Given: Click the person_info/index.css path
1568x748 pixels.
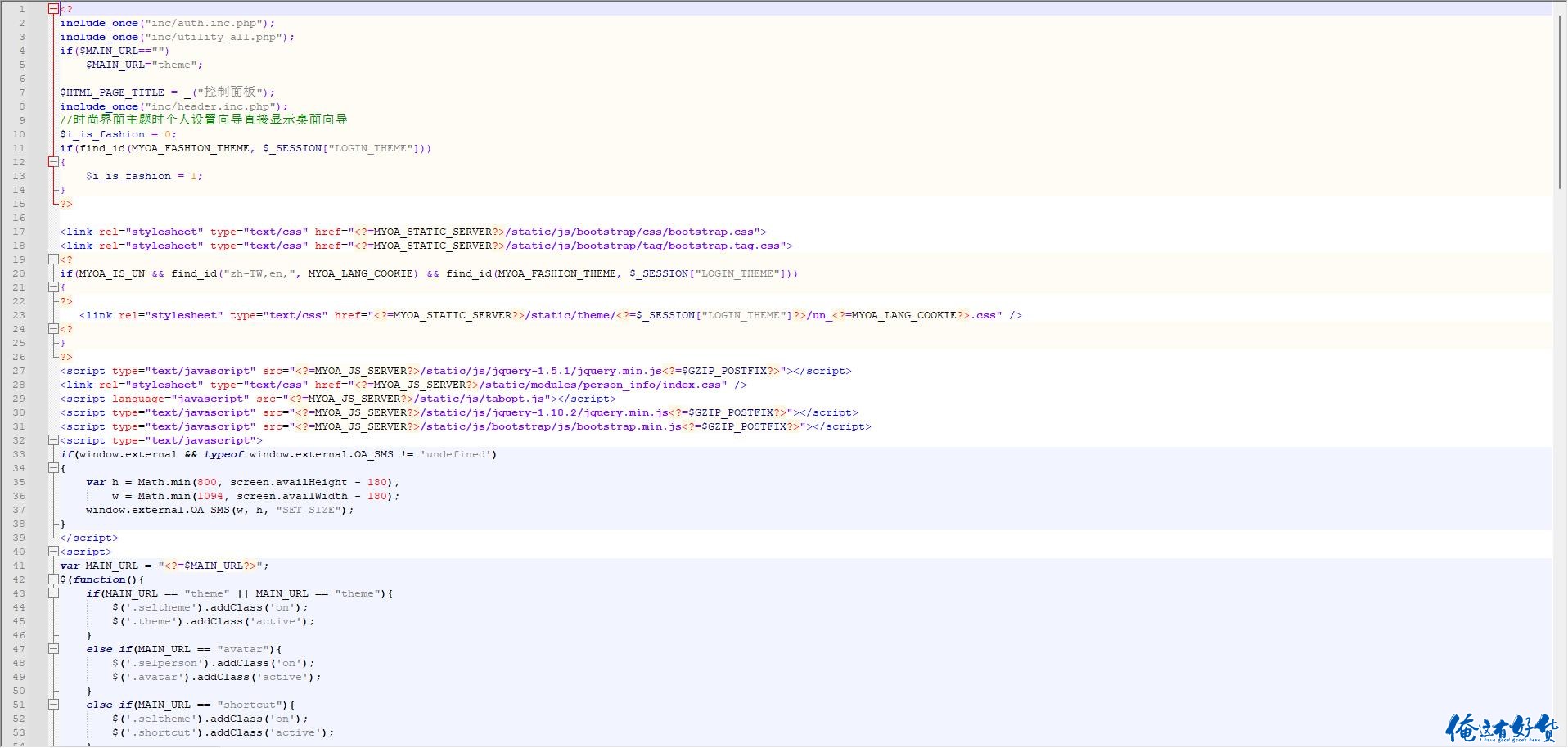Looking at the screenshot, I should 600,385.
